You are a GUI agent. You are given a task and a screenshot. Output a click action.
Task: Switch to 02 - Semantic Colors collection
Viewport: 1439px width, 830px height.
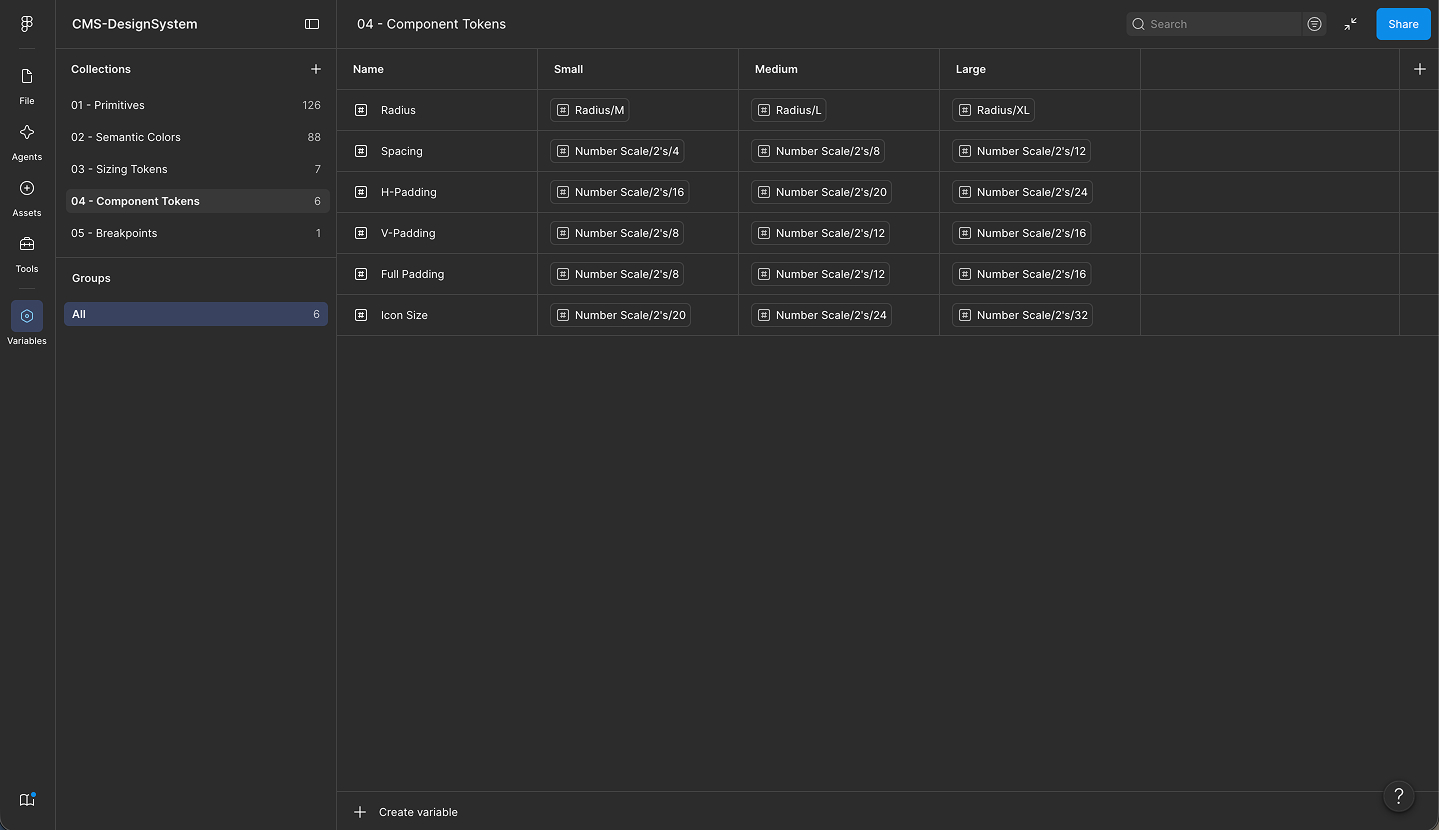coord(196,137)
